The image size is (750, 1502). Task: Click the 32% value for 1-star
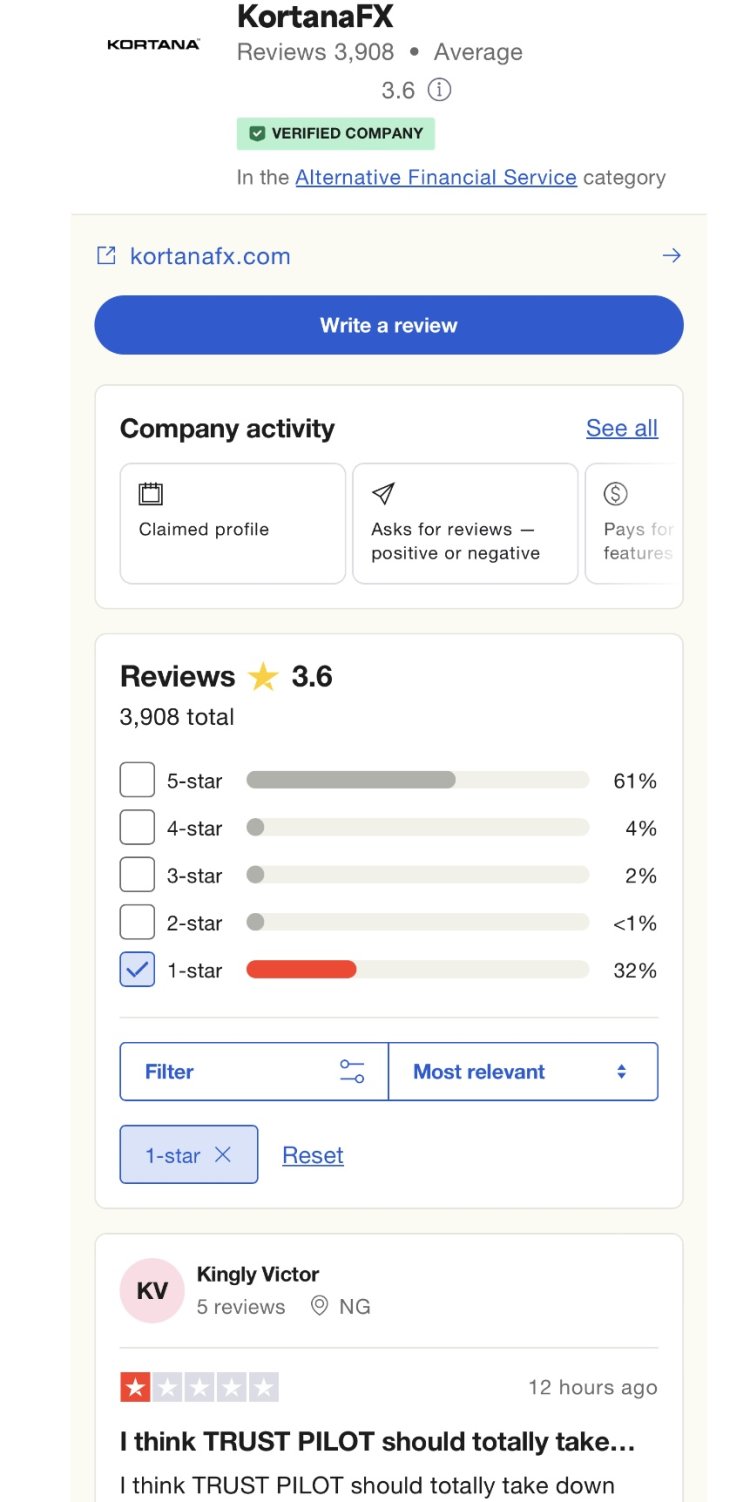635,971
